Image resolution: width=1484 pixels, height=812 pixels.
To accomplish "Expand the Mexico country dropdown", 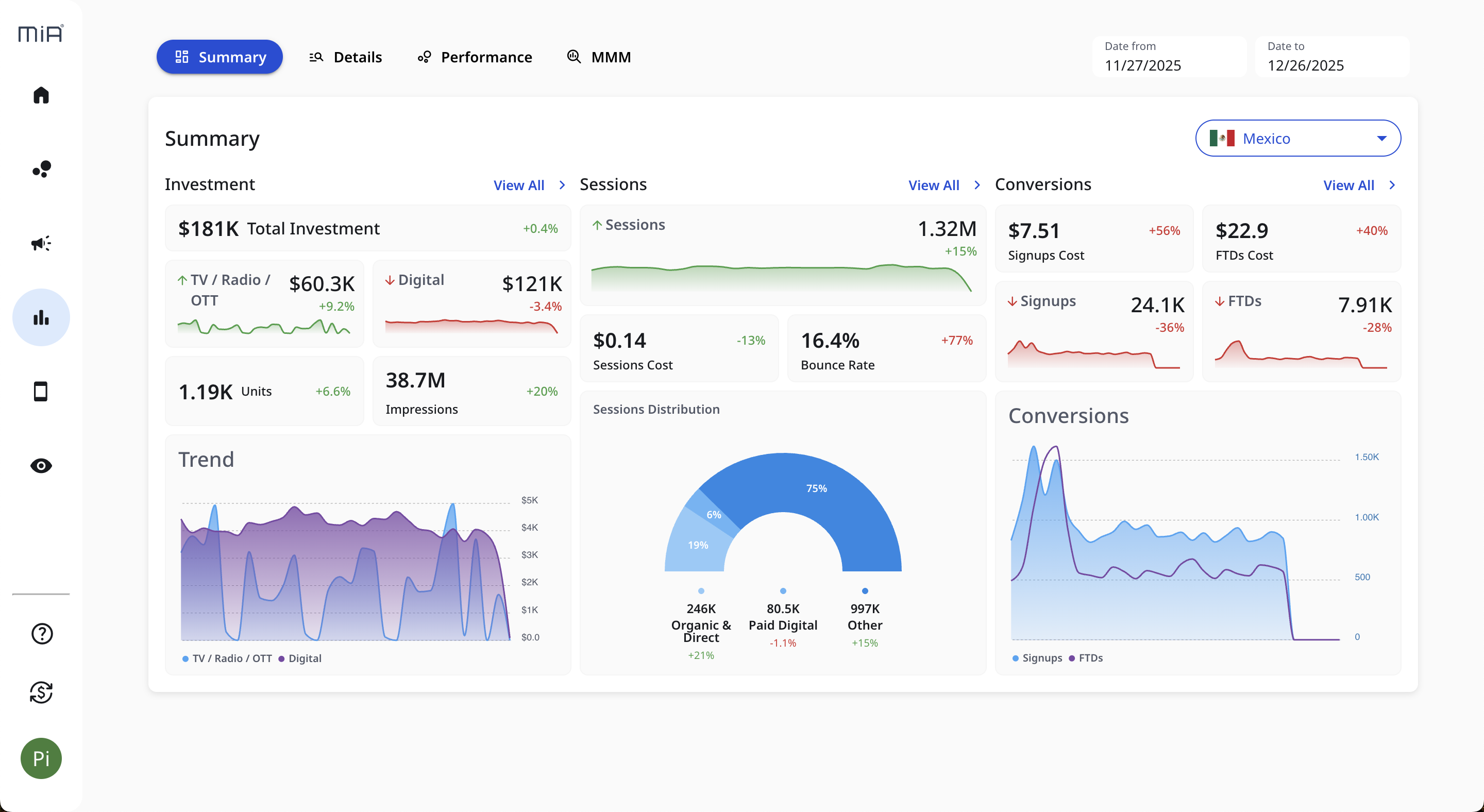I will 1298,138.
